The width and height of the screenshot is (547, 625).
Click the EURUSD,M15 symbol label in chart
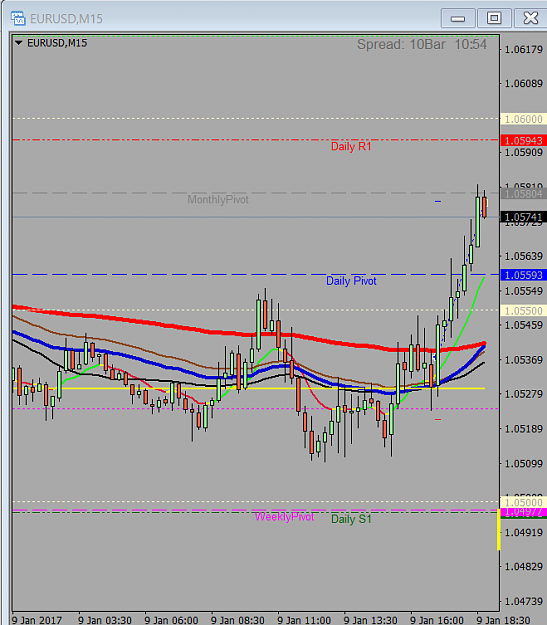tap(57, 43)
